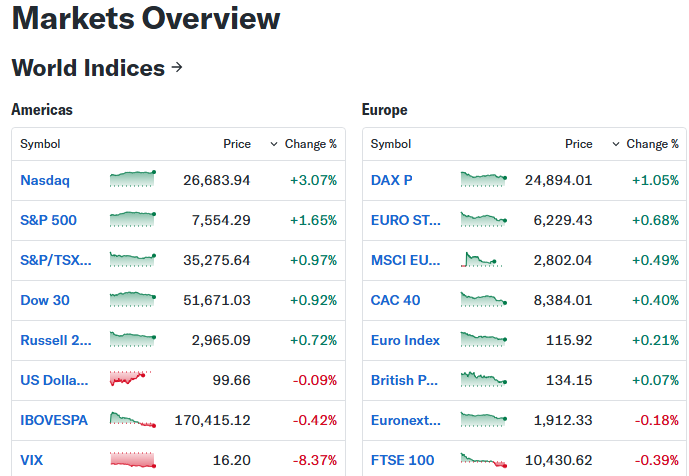
Task: Open the IBOVESPA mini chart
Action: click(x=132, y=419)
